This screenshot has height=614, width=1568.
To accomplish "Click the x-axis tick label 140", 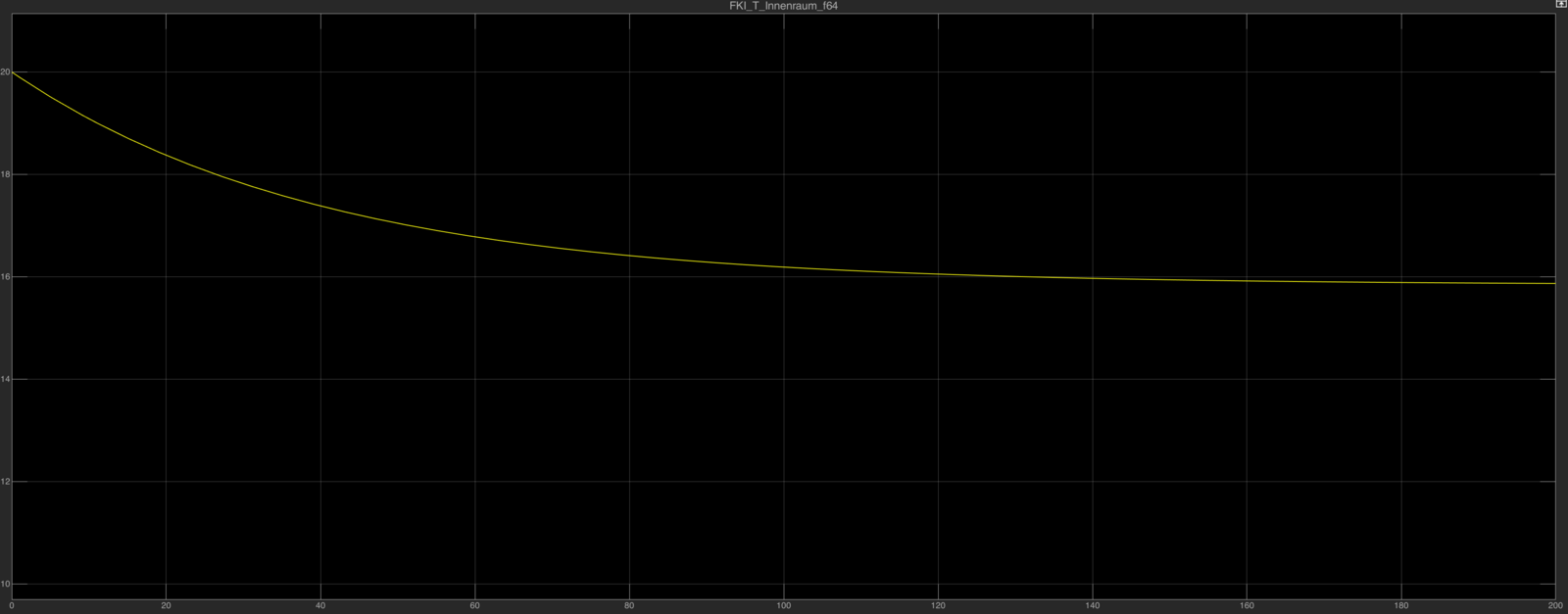I will 1093,605.
